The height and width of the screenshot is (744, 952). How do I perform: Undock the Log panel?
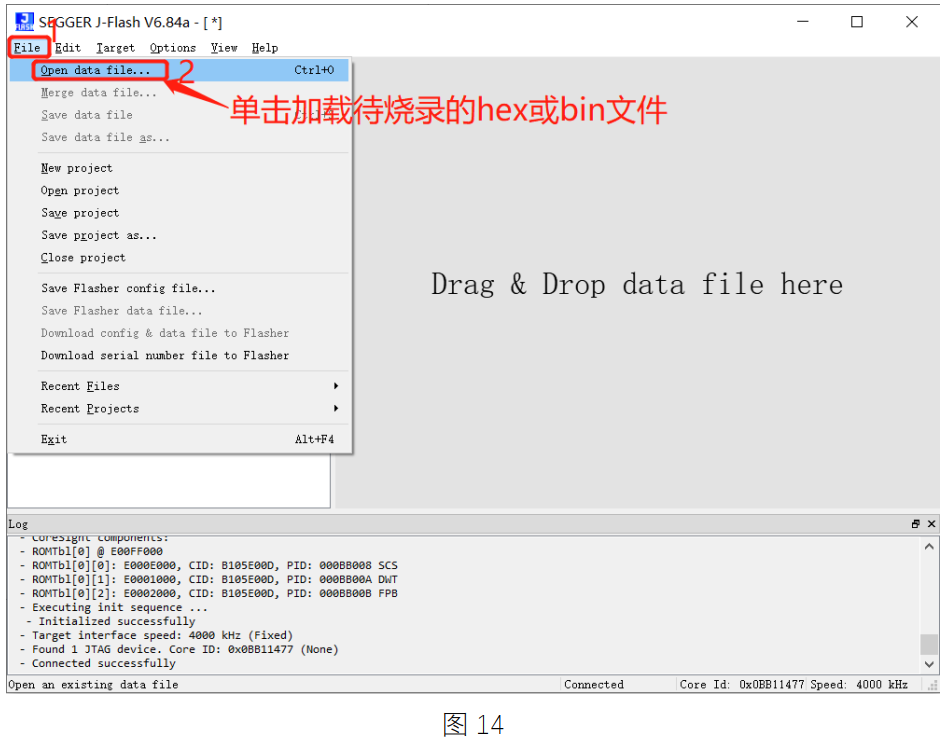click(x=916, y=524)
